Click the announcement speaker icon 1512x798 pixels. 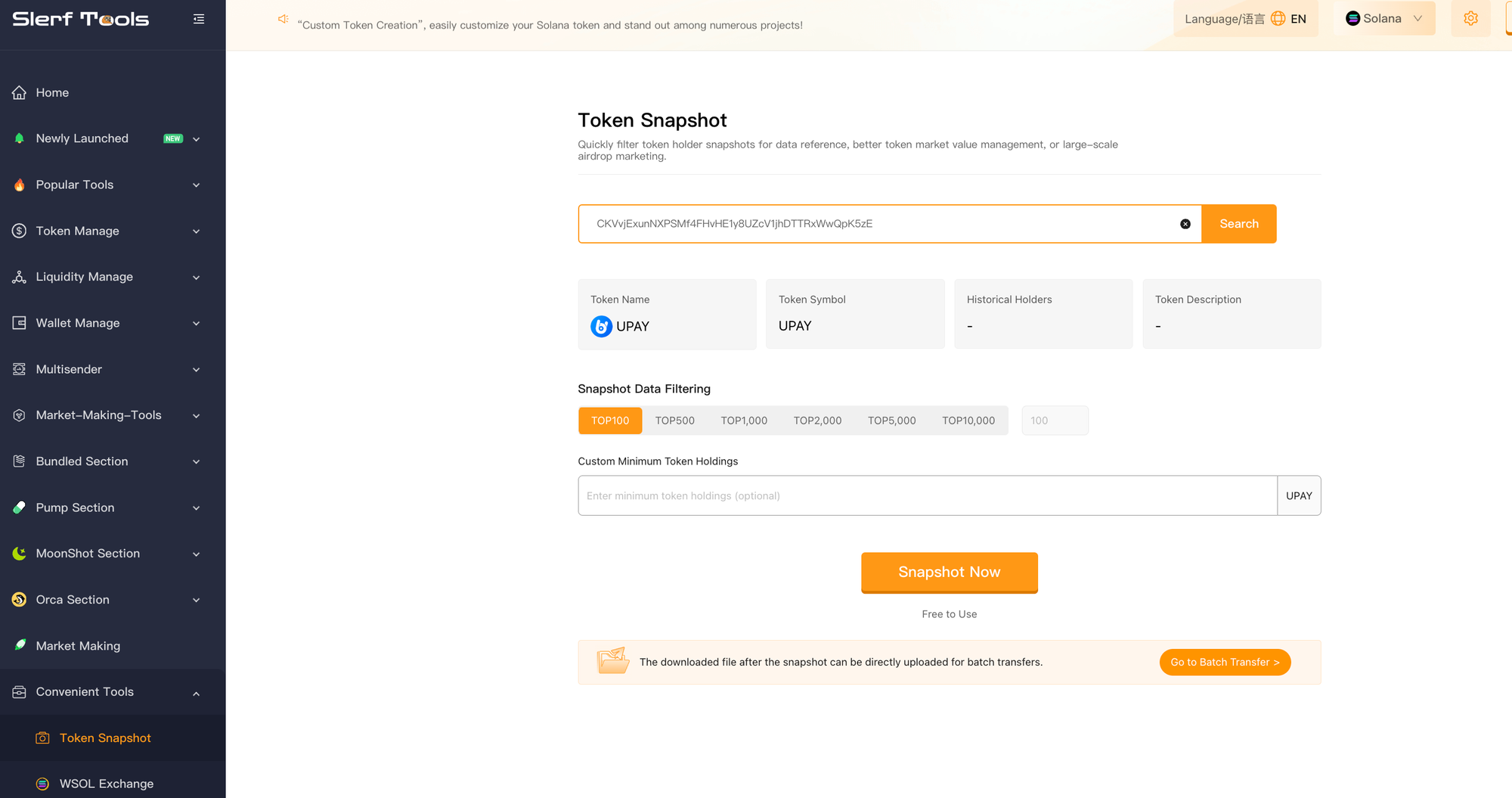tap(283, 19)
